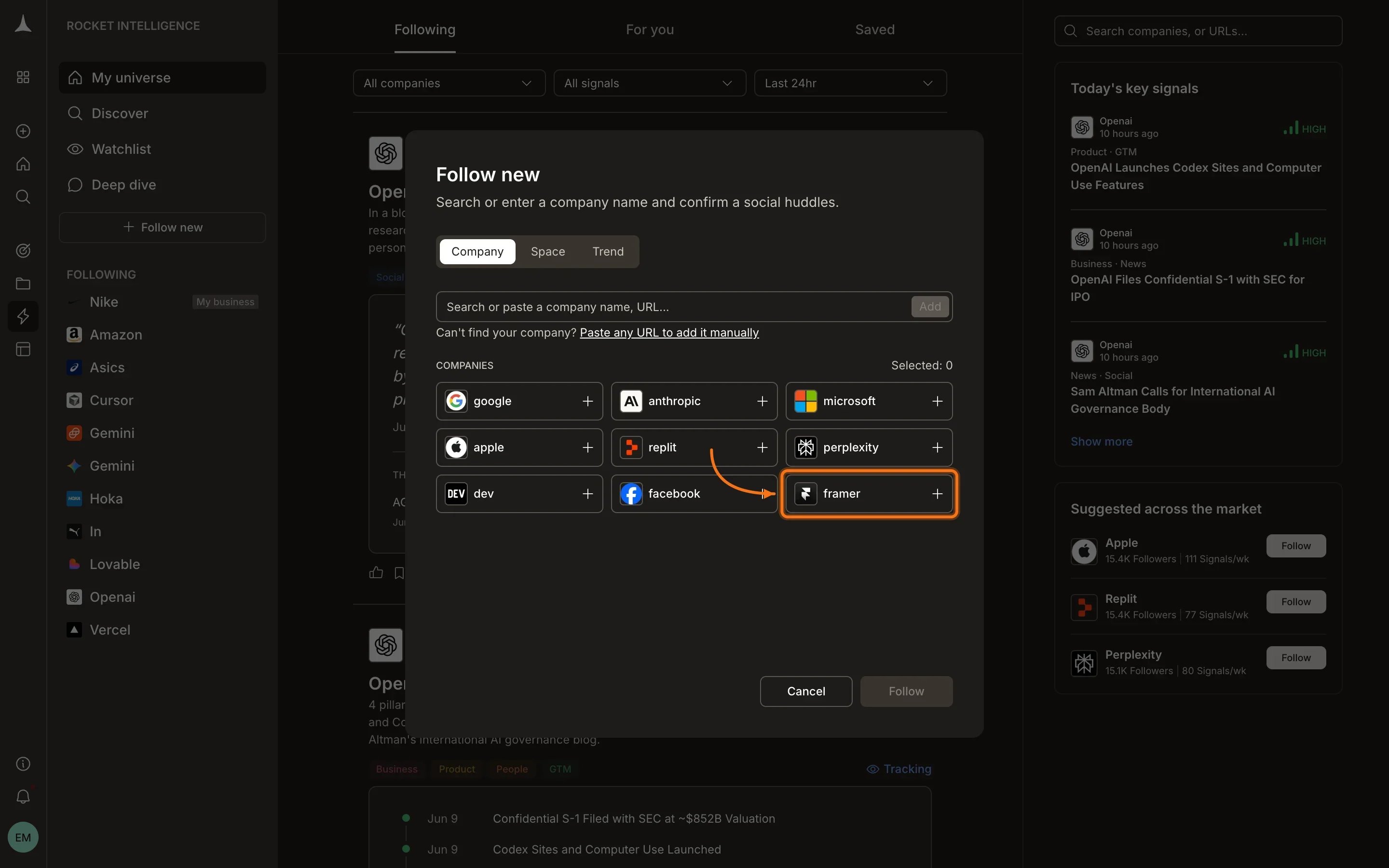1389x868 pixels.
Task: Click the Follow new sidebar button
Action: click(163, 227)
